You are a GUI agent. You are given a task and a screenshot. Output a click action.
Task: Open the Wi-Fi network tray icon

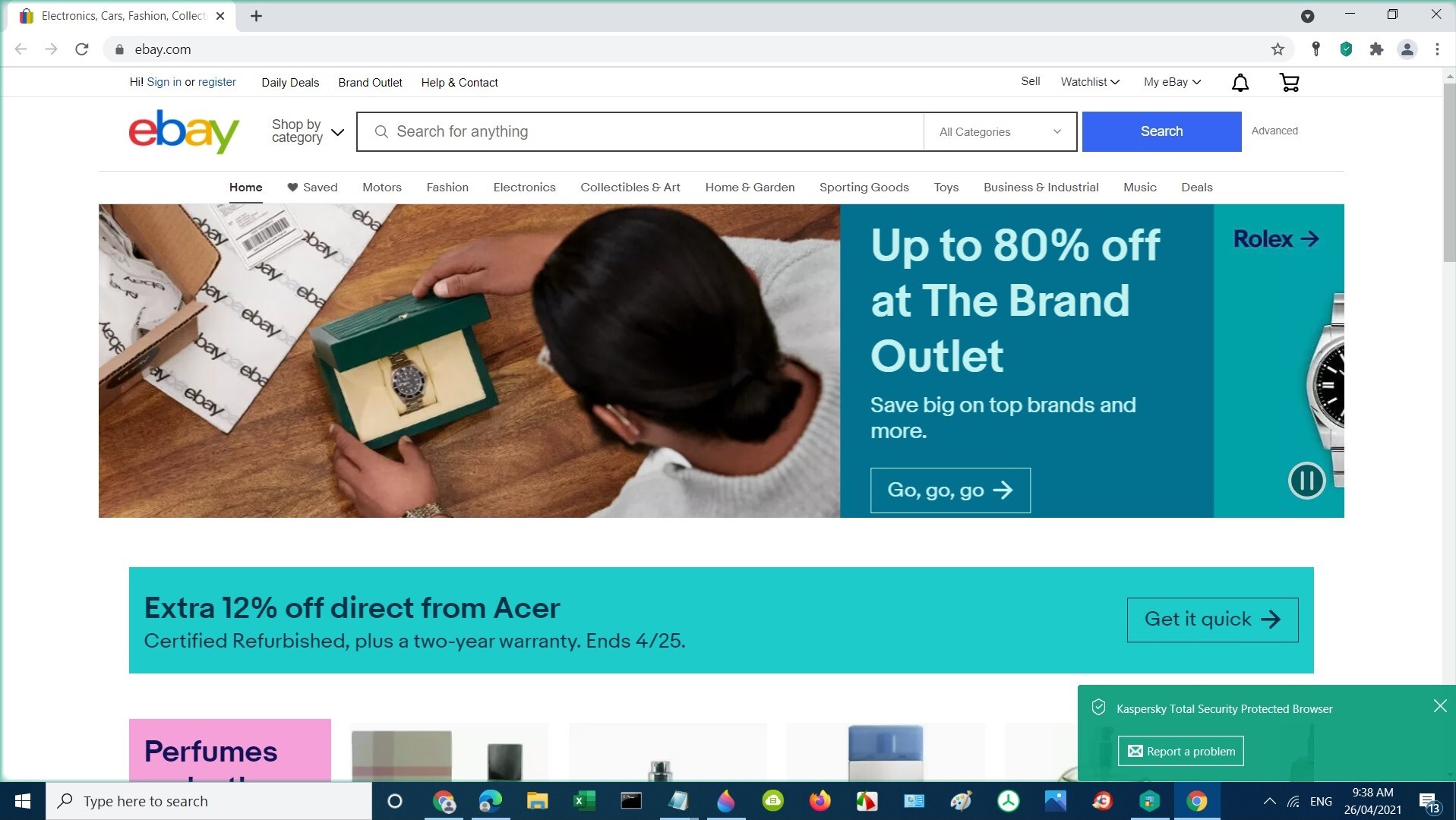click(1293, 801)
